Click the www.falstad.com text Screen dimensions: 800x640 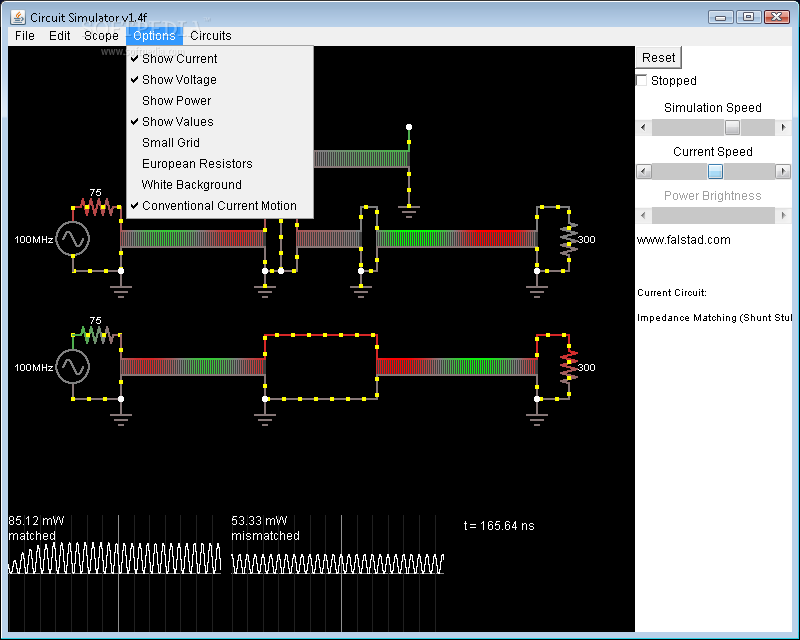(x=683, y=240)
